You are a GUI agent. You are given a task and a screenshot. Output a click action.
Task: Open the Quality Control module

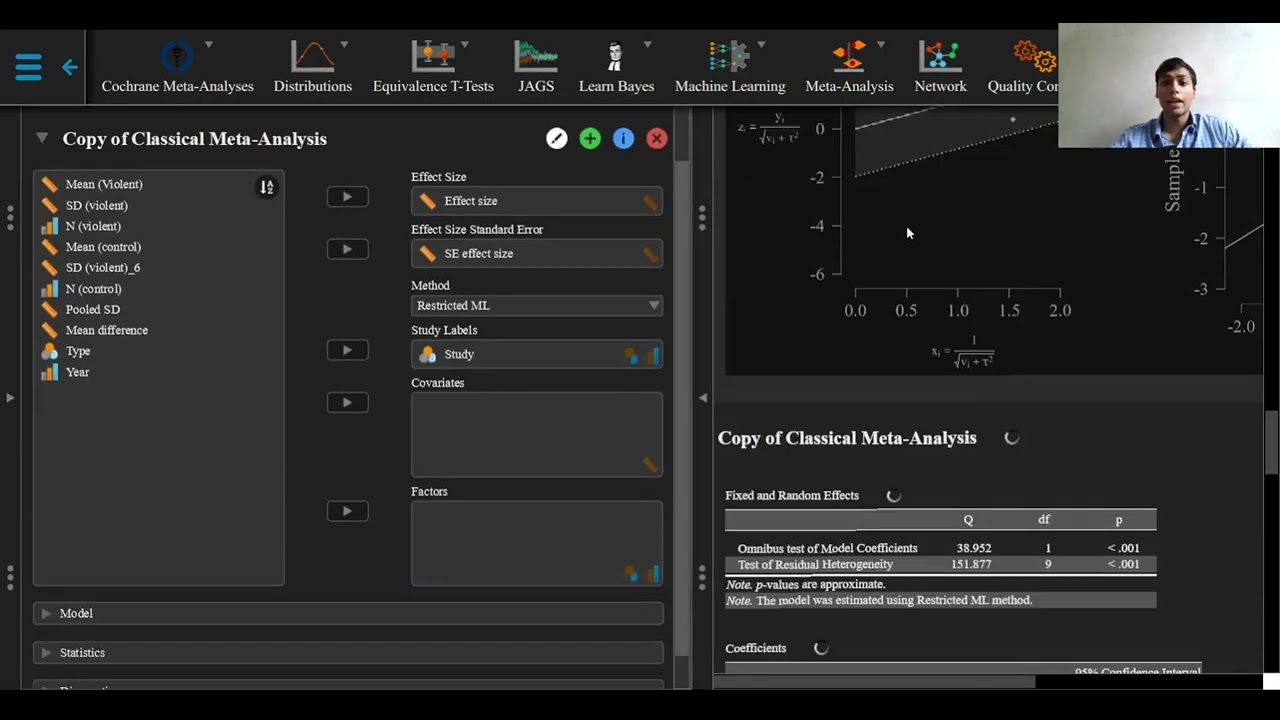pos(1023,67)
